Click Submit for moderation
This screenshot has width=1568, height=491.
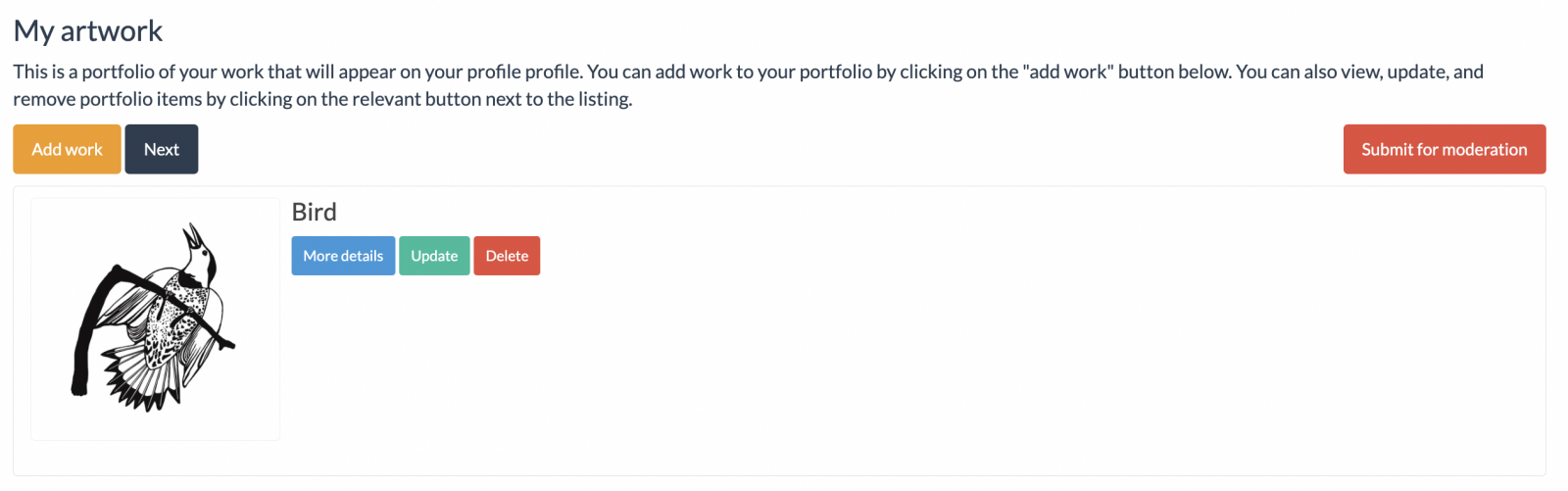tap(1444, 149)
